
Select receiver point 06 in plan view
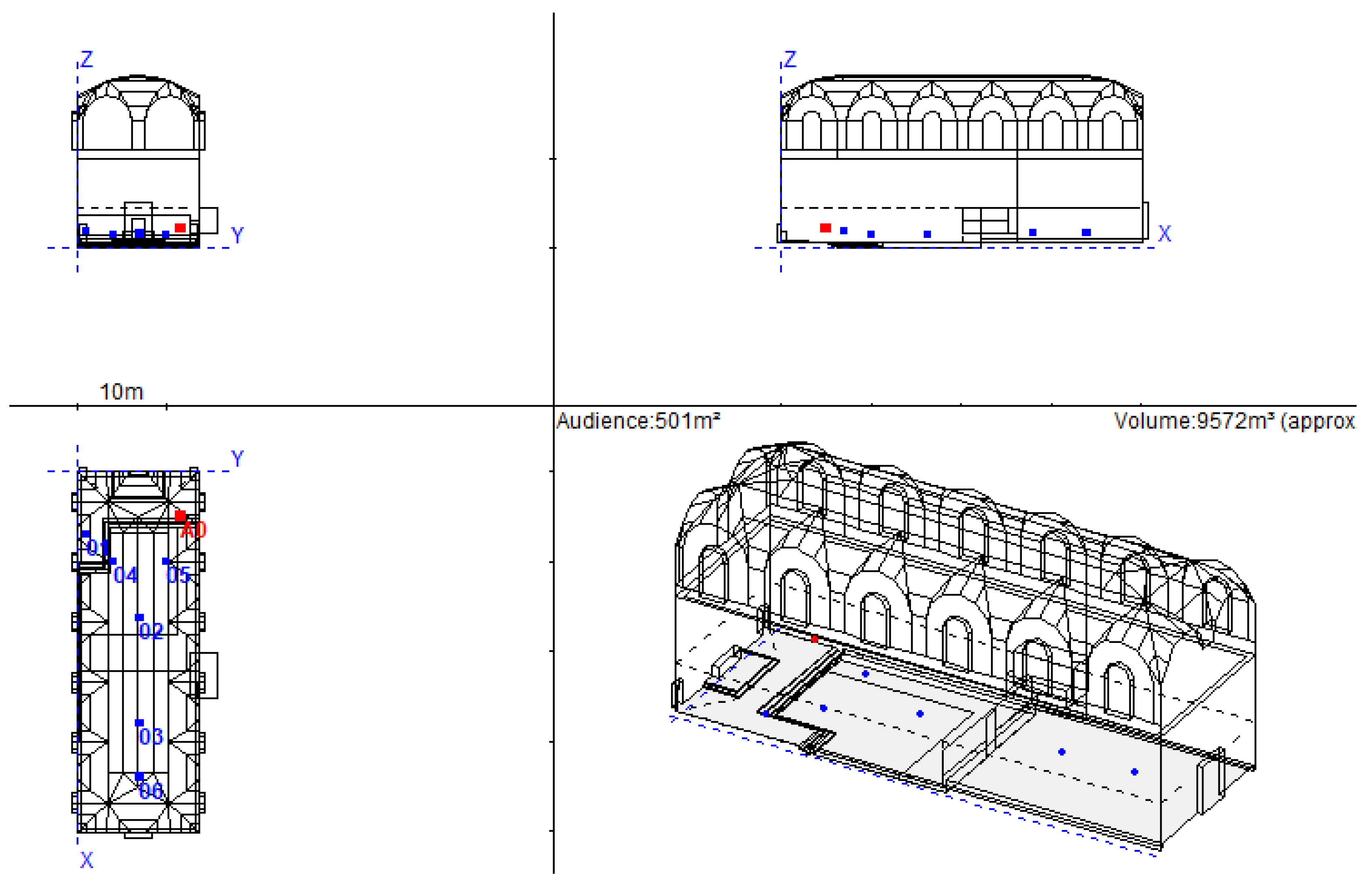(139, 777)
